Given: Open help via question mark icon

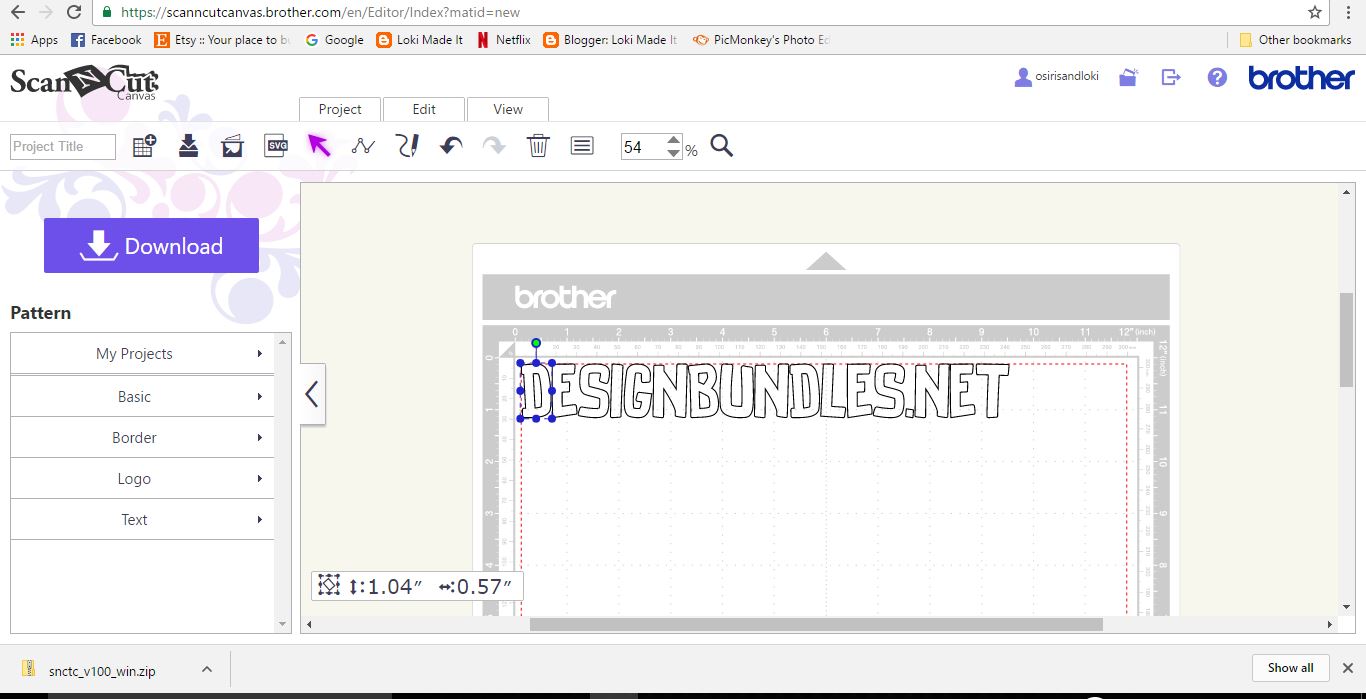Looking at the screenshot, I should tap(1217, 77).
